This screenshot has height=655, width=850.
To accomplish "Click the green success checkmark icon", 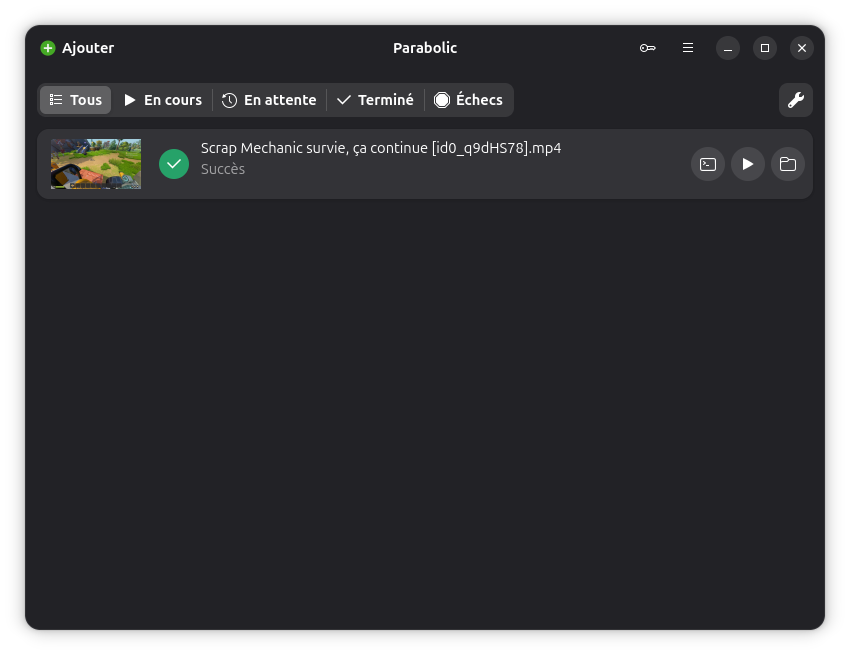I will pos(174,164).
